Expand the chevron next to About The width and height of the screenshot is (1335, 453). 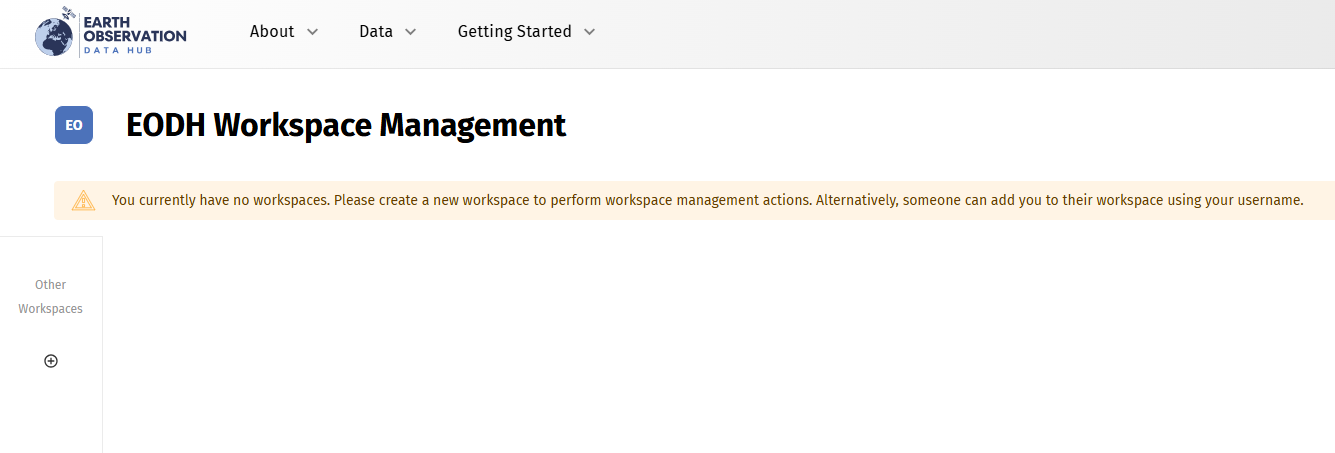click(x=312, y=32)
